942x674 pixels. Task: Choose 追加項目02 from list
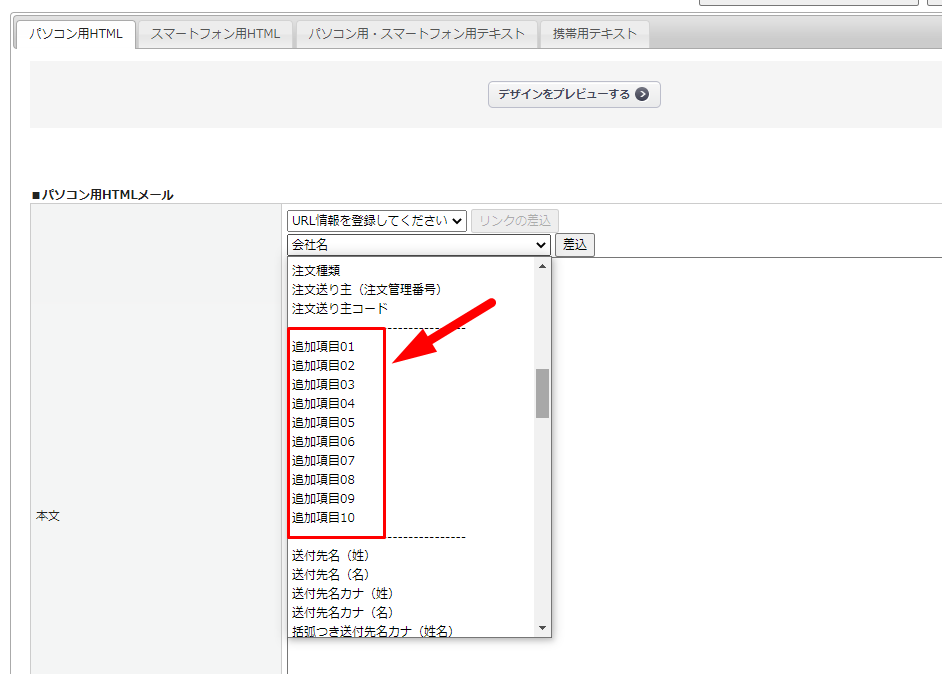(x=411, y=366)
